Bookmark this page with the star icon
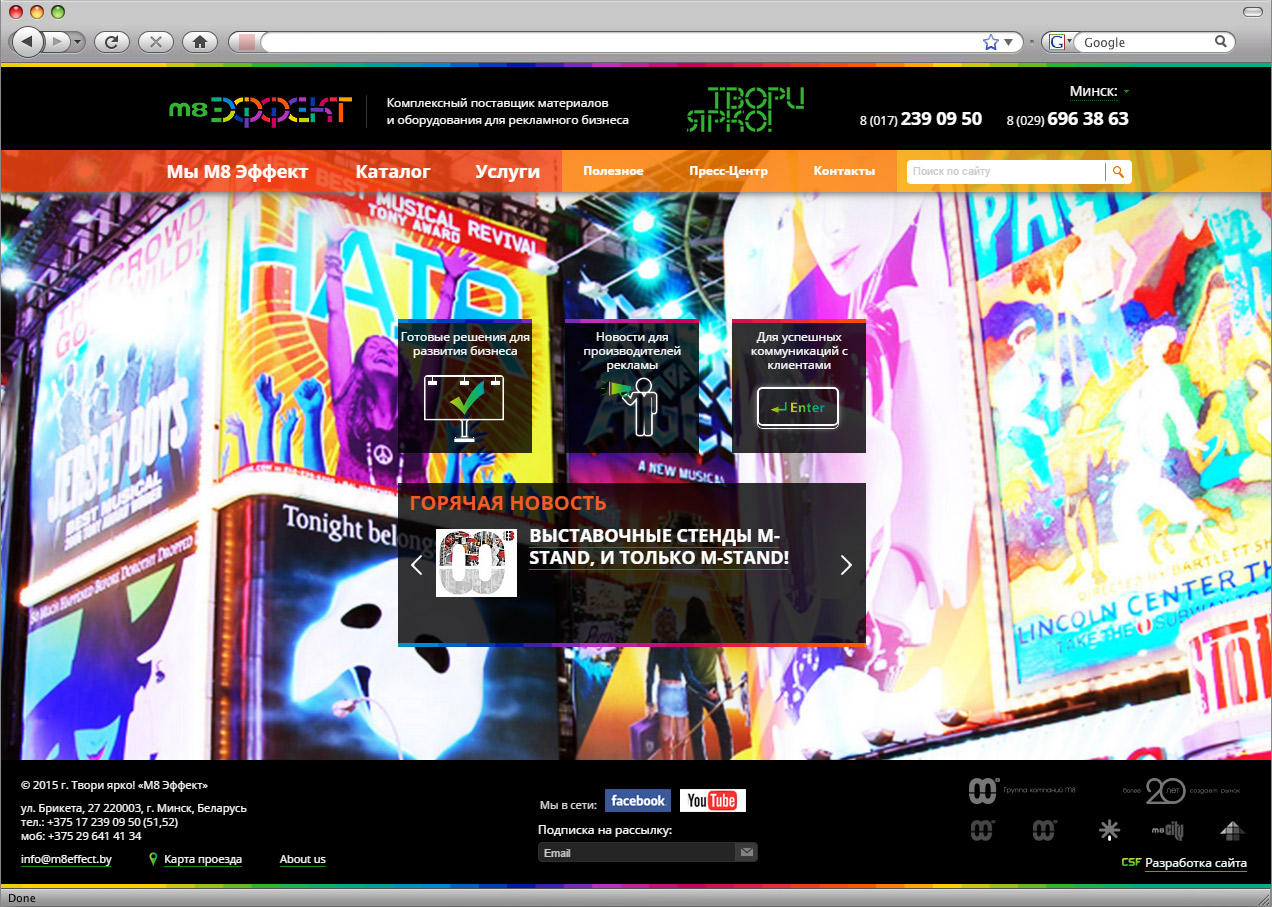Screen dimensions: 1272x907 [990, 42]
